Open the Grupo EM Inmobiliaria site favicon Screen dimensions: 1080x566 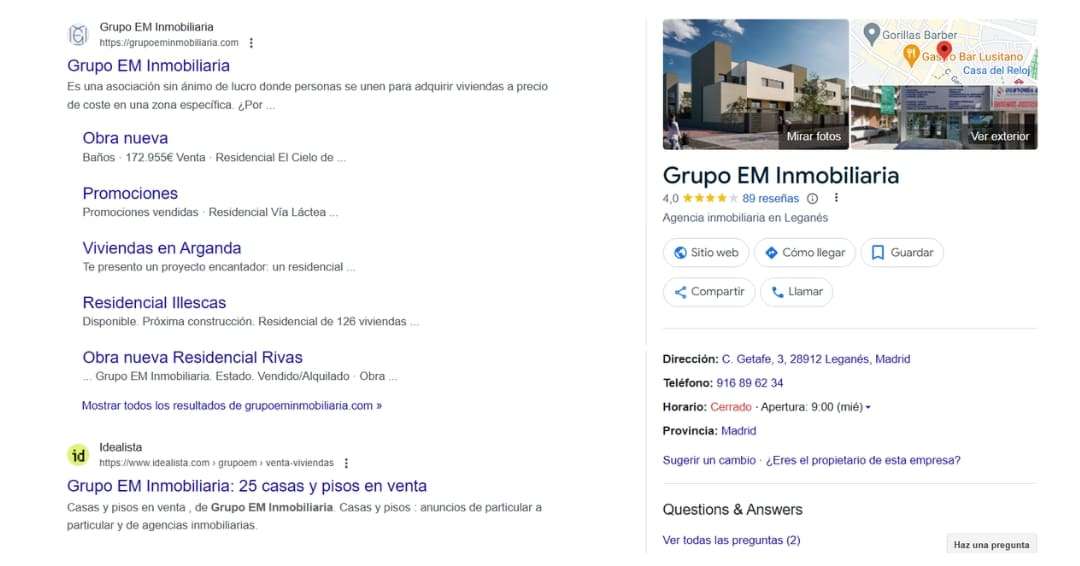coord(79,34)
